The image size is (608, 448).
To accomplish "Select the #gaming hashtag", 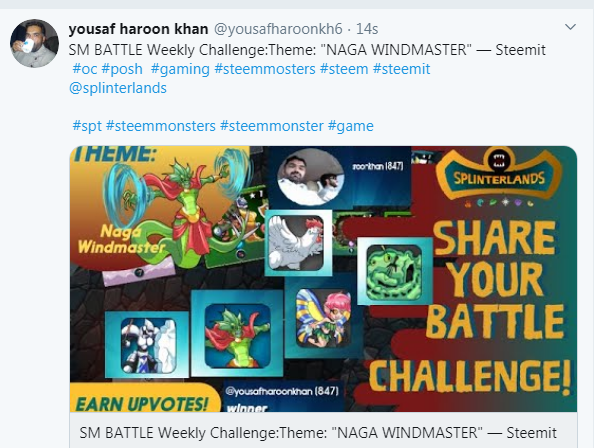I will pos(180,69).
